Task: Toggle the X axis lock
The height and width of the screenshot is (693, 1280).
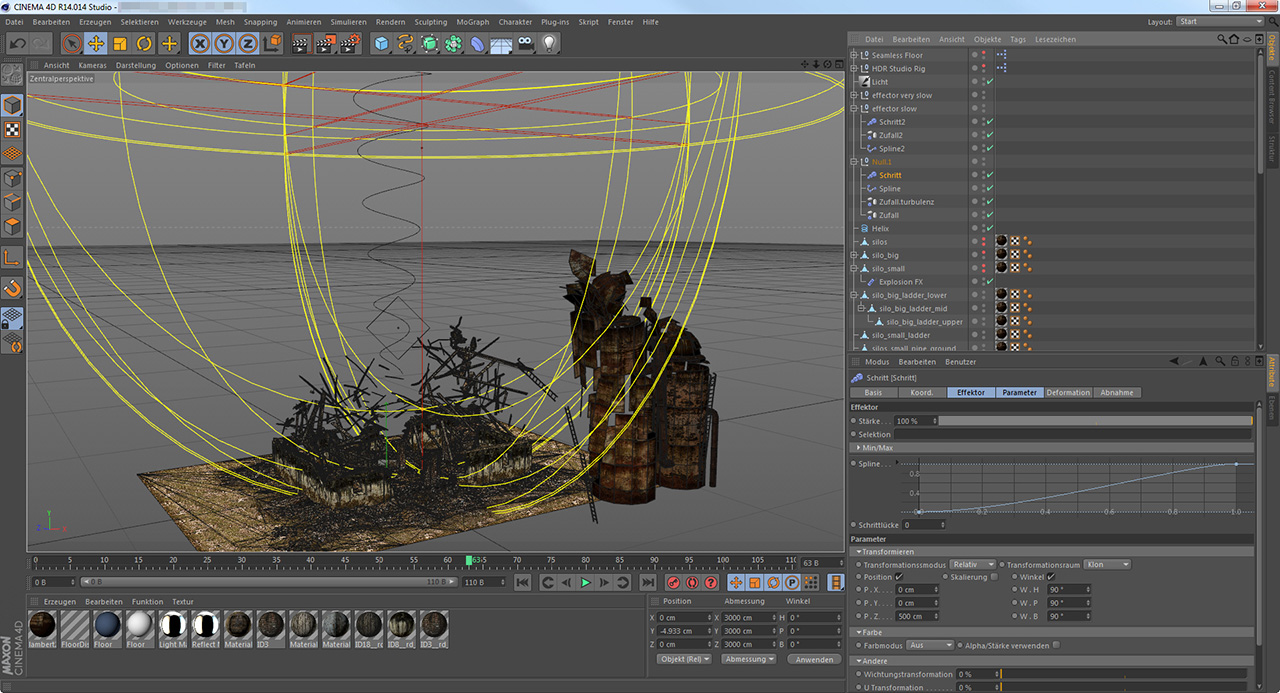Action: [x=199, y=43]
